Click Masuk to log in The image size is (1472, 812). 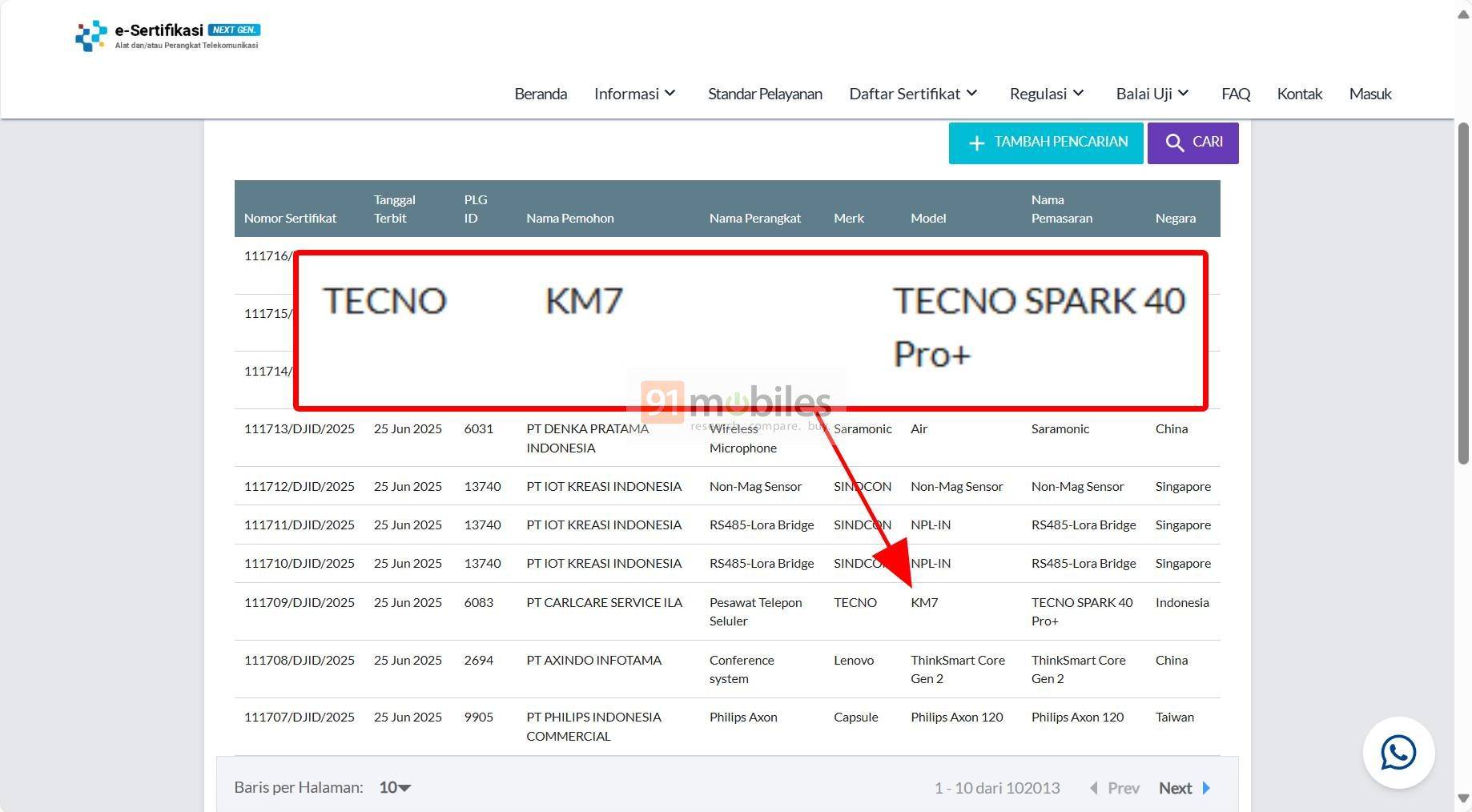pos(1370,94)
